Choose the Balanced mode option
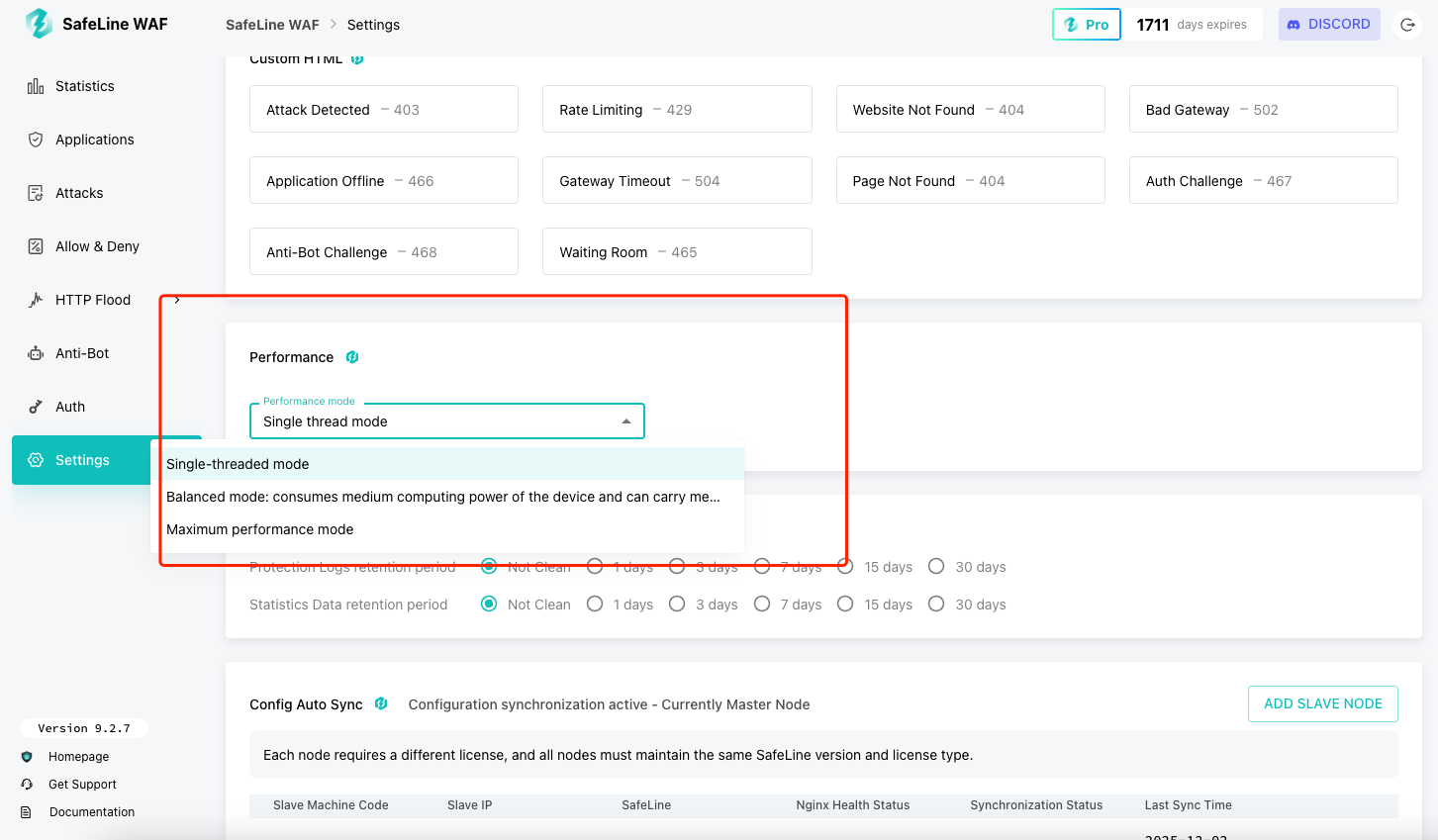Screen dimensions: 1438x840 point(442,497)
